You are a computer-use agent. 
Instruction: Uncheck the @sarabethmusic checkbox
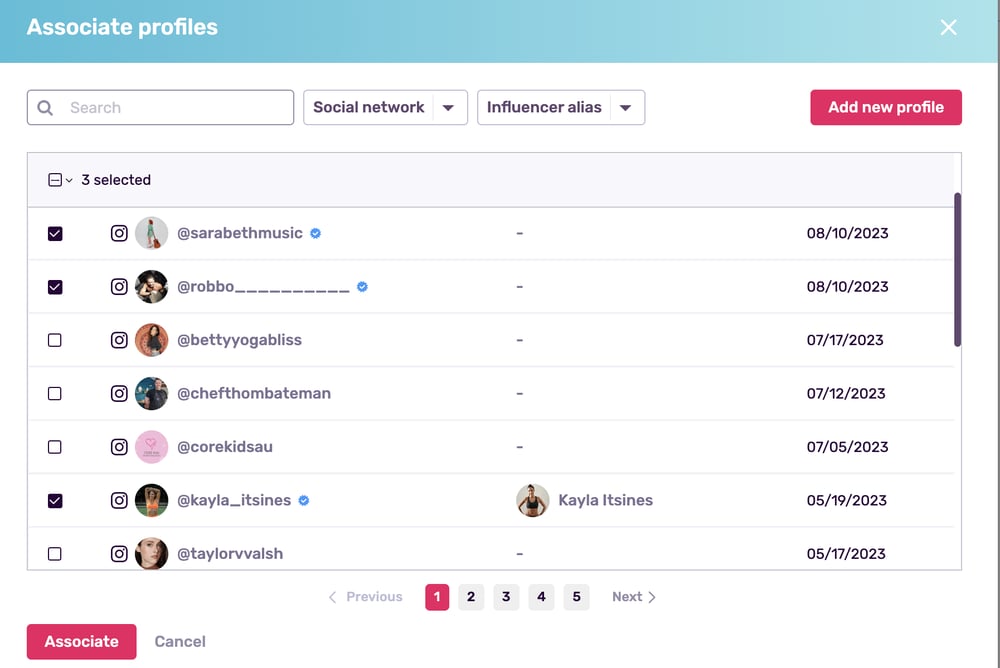click(x=55, y=234)
